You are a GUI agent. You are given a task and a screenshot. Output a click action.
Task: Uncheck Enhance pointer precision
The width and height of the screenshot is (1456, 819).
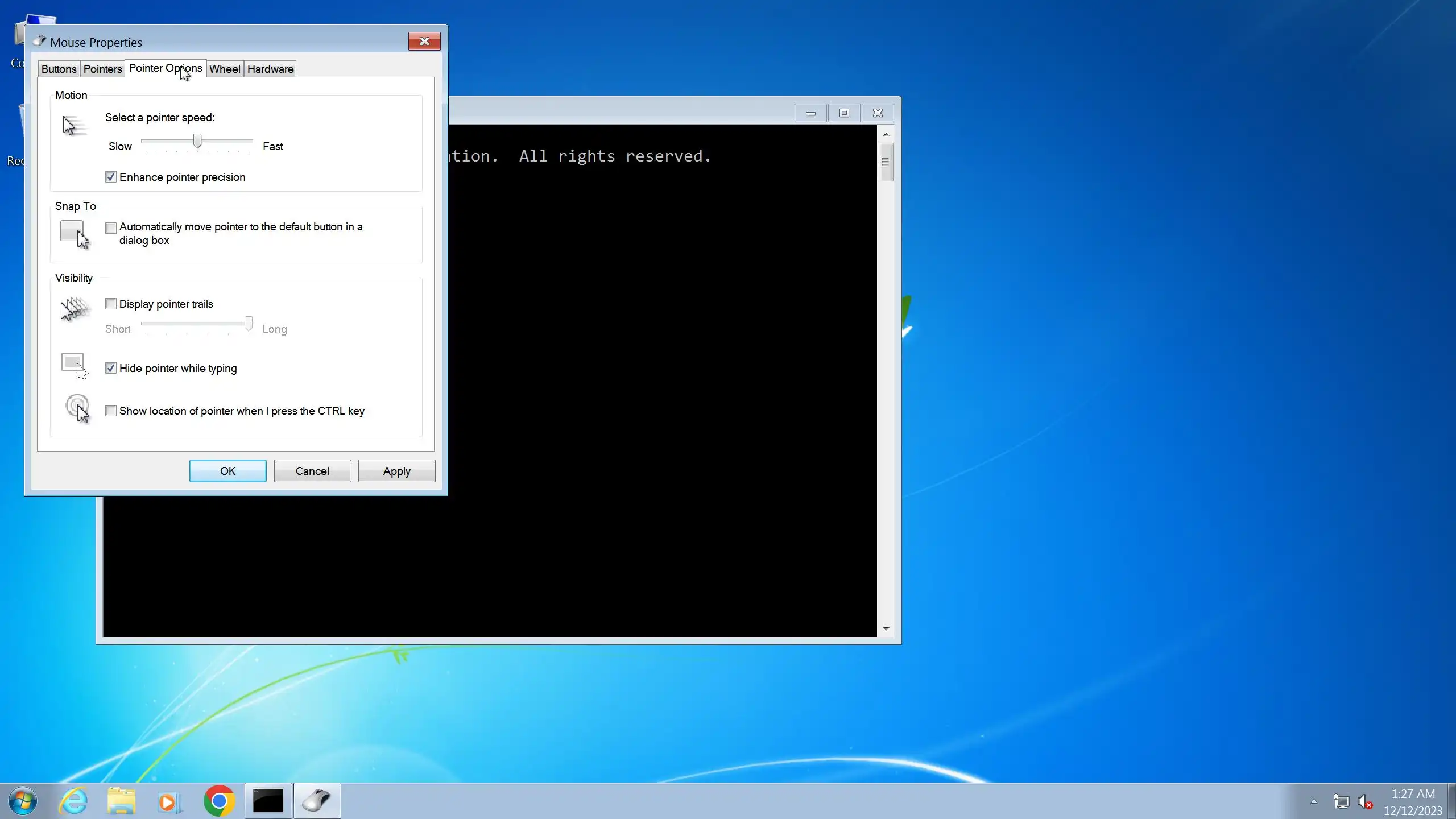coord(111,177)
